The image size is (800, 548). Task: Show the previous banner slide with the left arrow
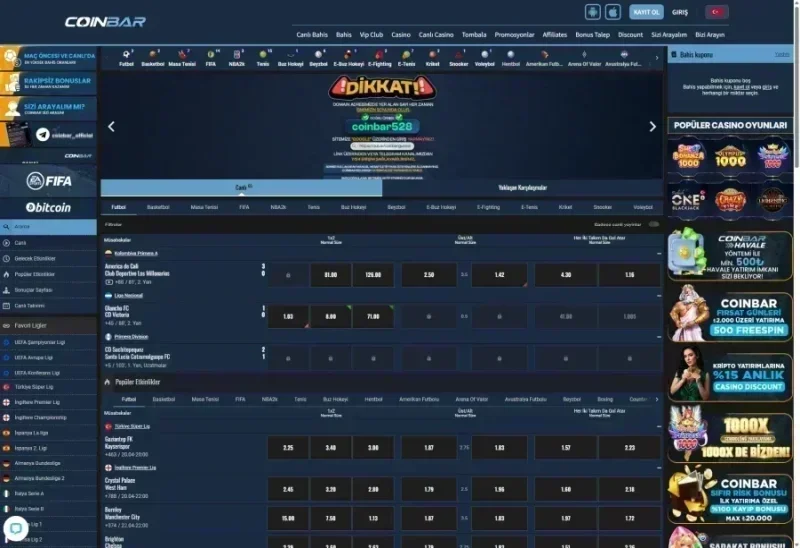111,127
